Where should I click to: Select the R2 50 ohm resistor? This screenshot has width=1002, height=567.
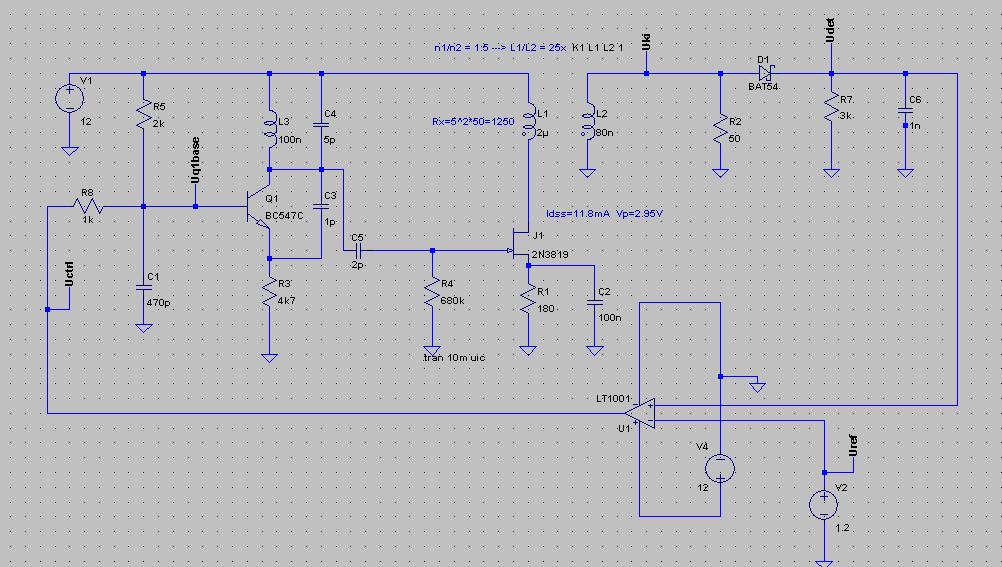(x=720, y=130)
